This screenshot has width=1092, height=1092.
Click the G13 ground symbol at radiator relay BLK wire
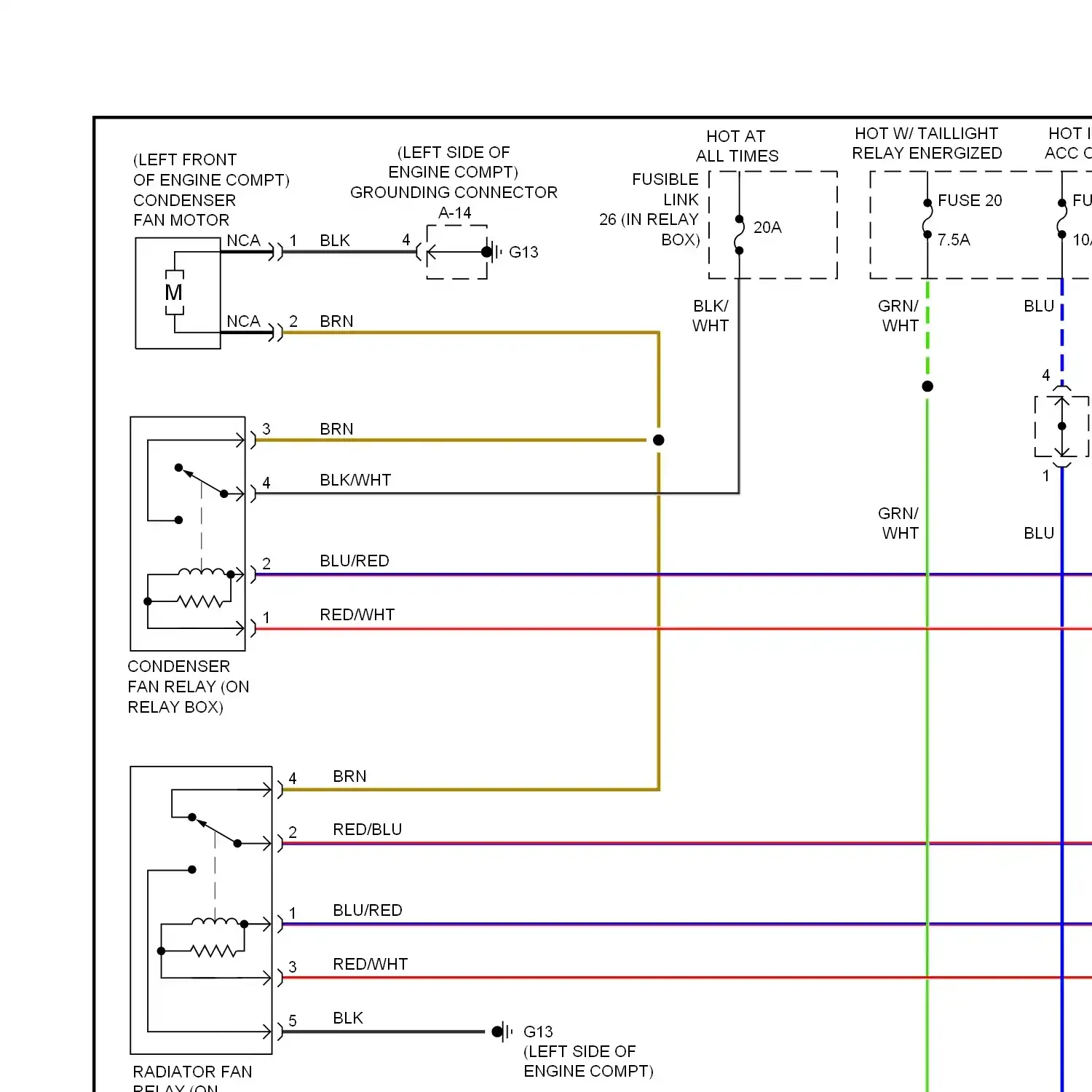(503, 1032)
